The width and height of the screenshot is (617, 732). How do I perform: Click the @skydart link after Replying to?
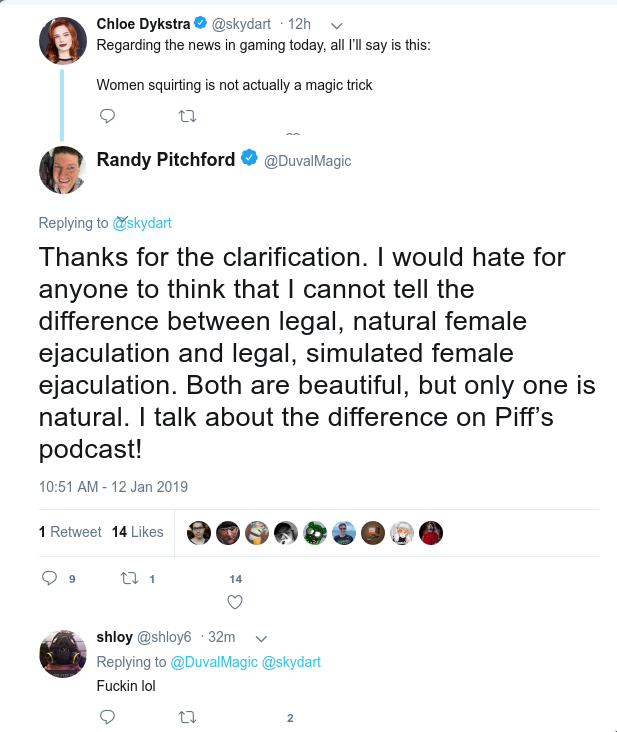(142, 223)
